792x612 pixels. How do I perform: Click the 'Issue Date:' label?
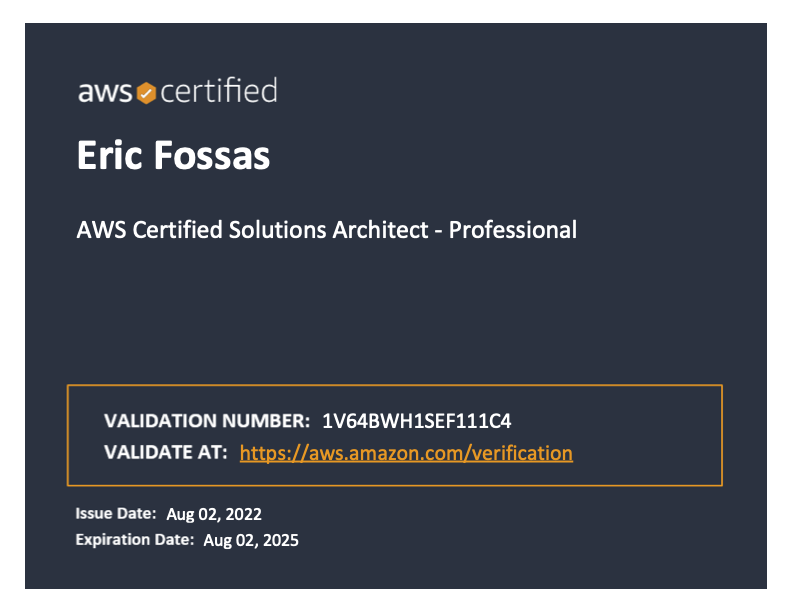click(x=116, y=514)
